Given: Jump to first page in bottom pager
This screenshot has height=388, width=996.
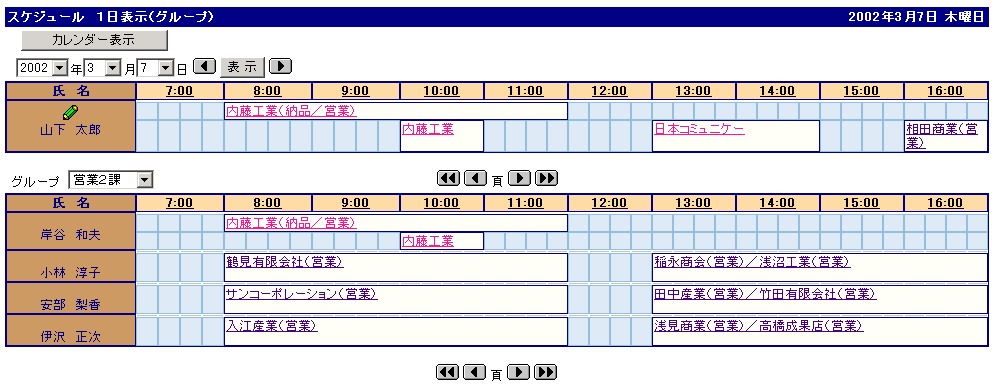Looking at the screenshot, I should (448, 372).
